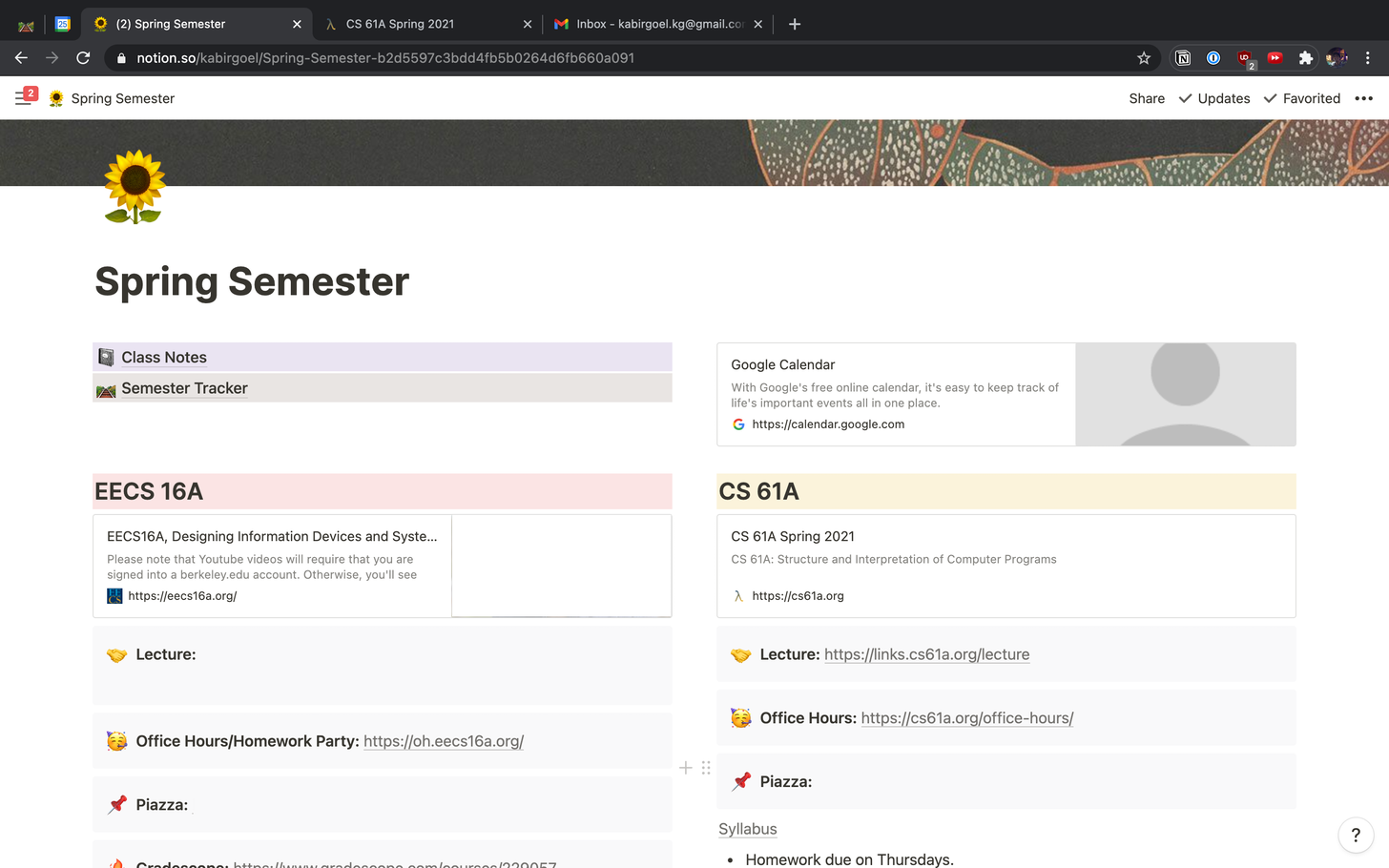
Task: Open the links.cs61a.org/lecture link
Action: tap(926, 654)
